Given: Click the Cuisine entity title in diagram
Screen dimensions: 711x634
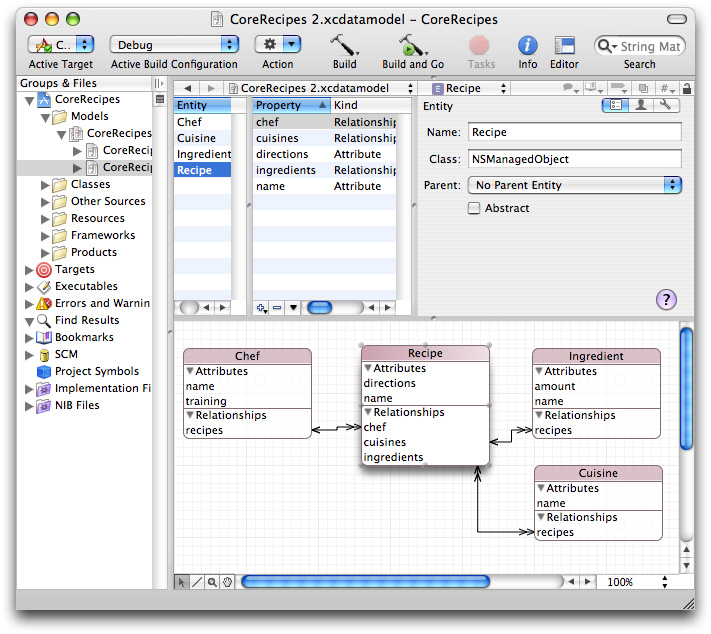Looking at the screenshot, I should coord(598,473).
